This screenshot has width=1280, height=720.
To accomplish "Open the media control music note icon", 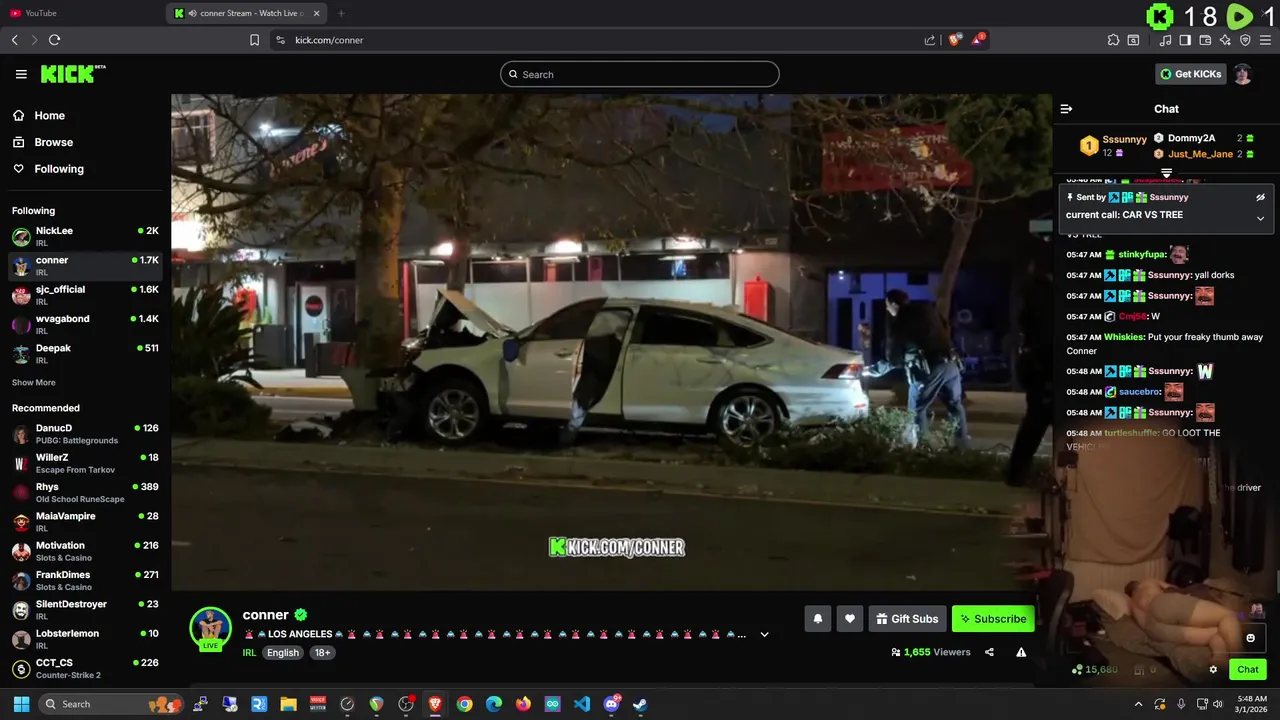I will 1165,40.
